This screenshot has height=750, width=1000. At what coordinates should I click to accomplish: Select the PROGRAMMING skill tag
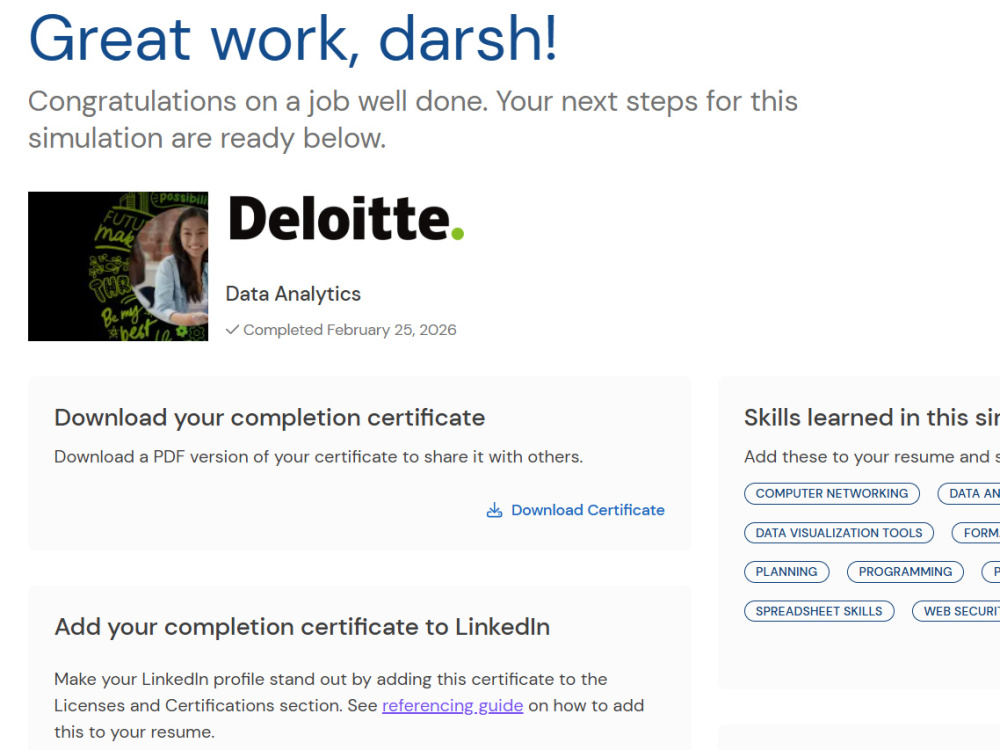click(x=905, y=571)
